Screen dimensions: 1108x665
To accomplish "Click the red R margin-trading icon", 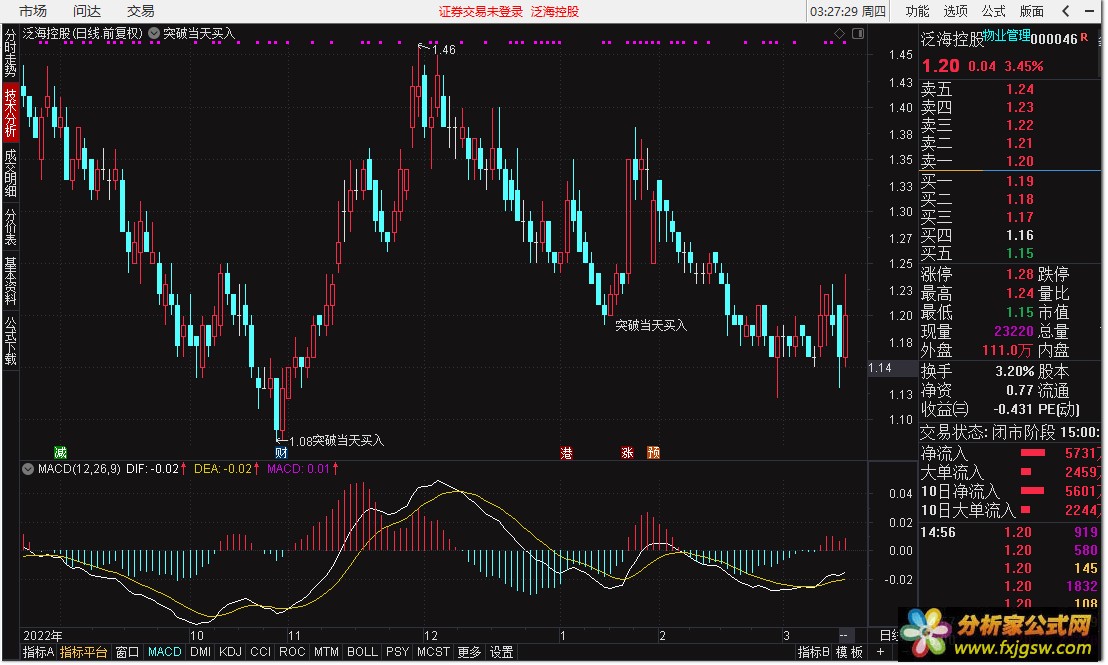I will 1085,37.
